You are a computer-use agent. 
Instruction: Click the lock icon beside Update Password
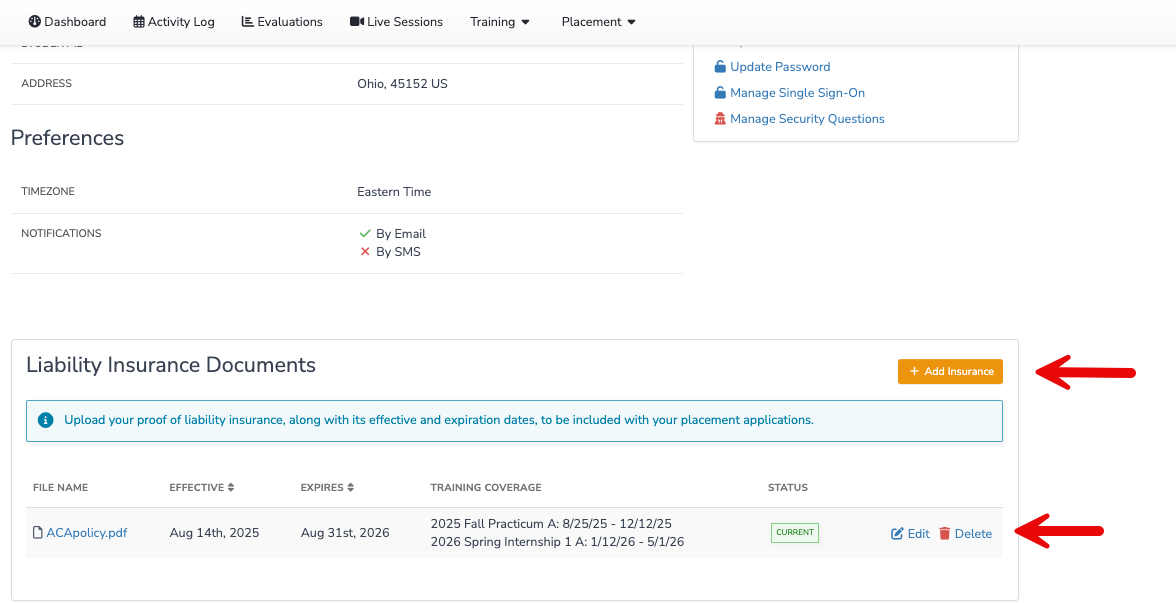[720, 67]
